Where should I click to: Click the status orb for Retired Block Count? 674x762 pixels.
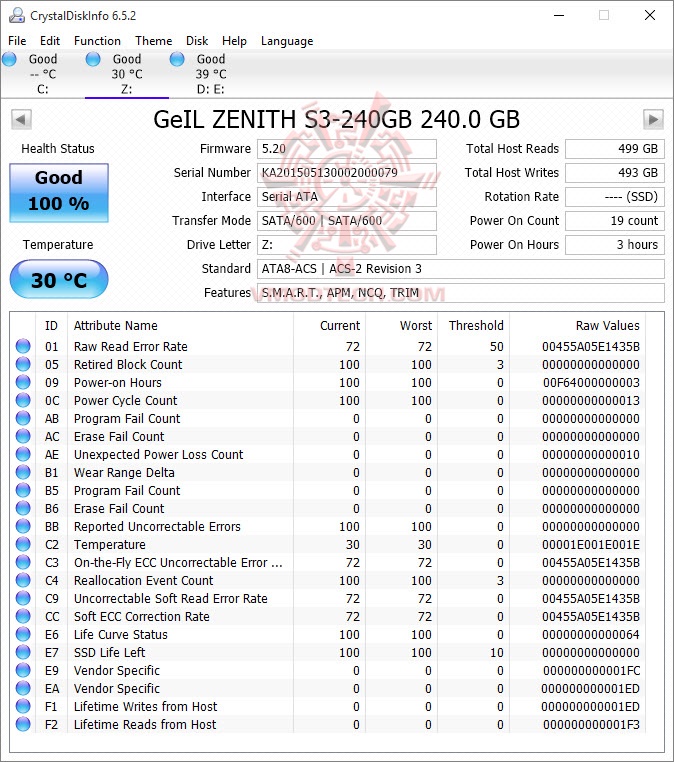point(23,364)
